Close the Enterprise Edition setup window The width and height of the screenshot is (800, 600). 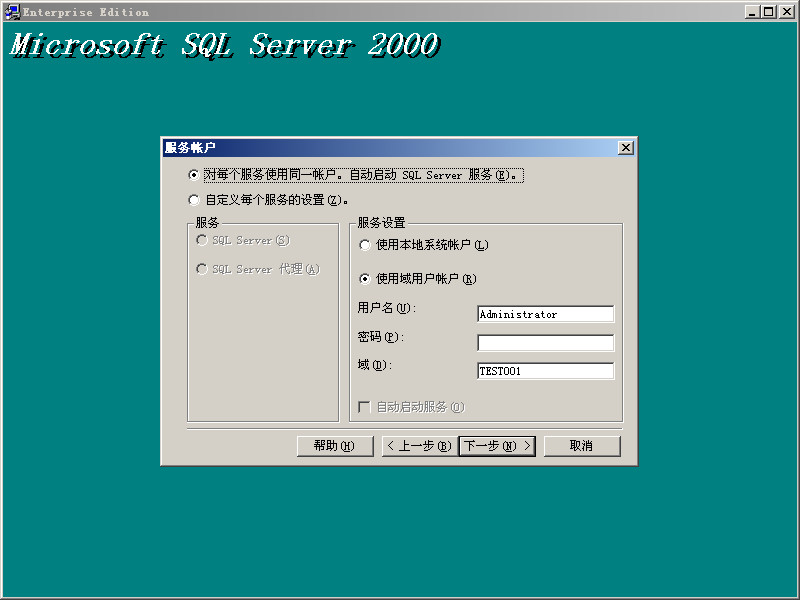tap(787, 12)
